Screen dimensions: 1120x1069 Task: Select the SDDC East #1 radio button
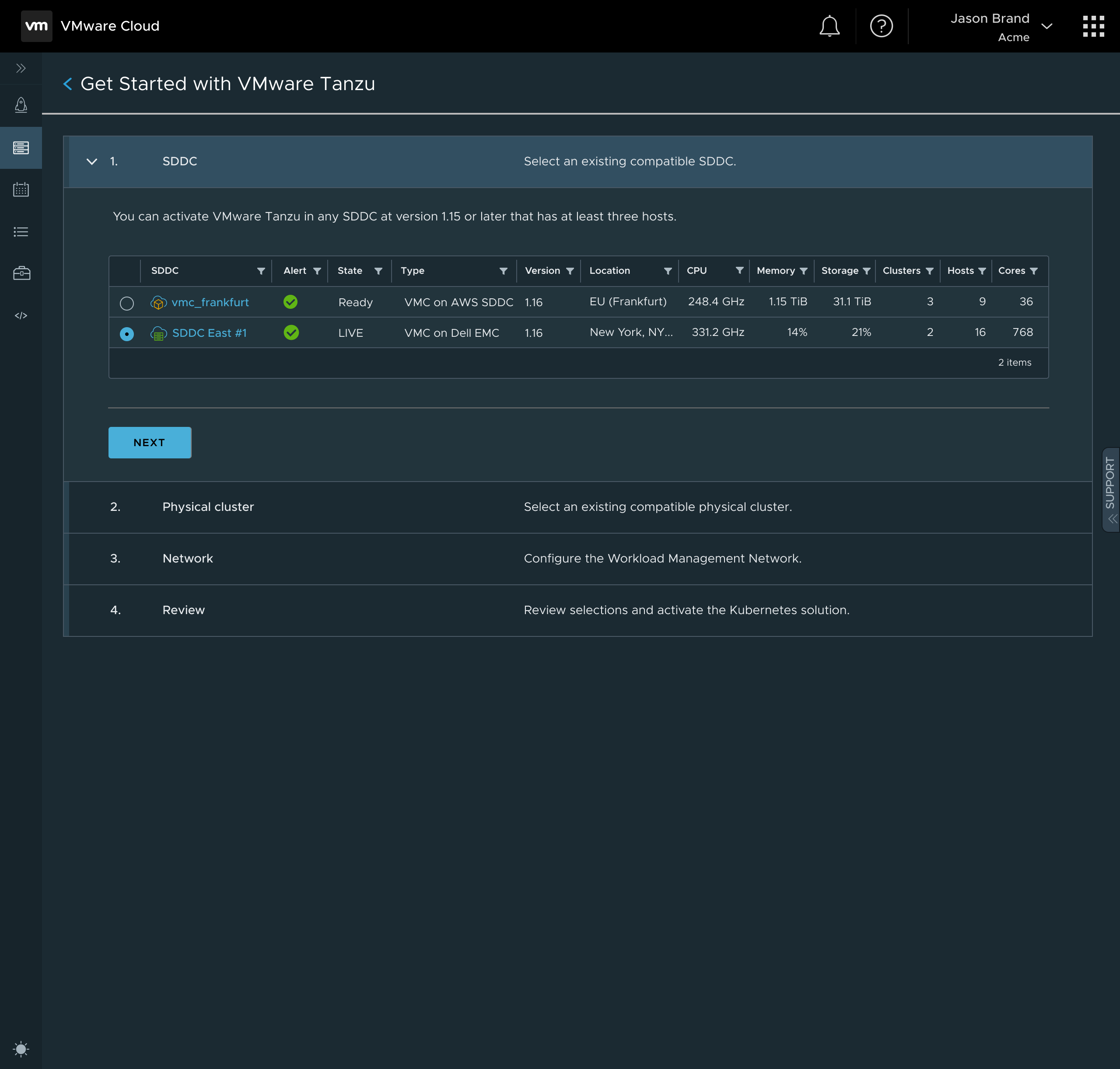[126, 333]
